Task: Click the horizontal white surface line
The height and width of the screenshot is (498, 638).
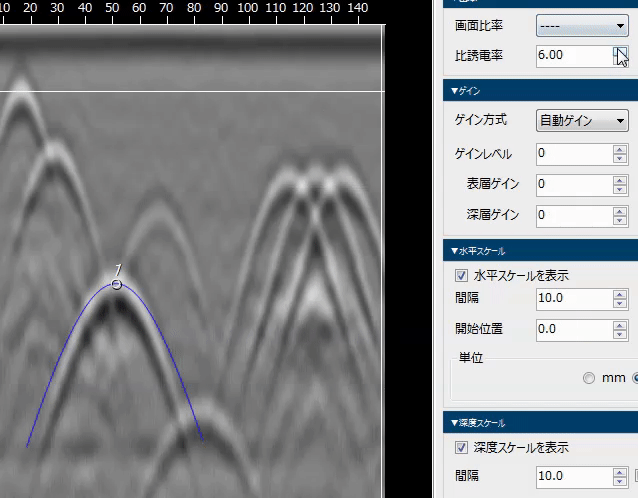Action: click(192, 92)
